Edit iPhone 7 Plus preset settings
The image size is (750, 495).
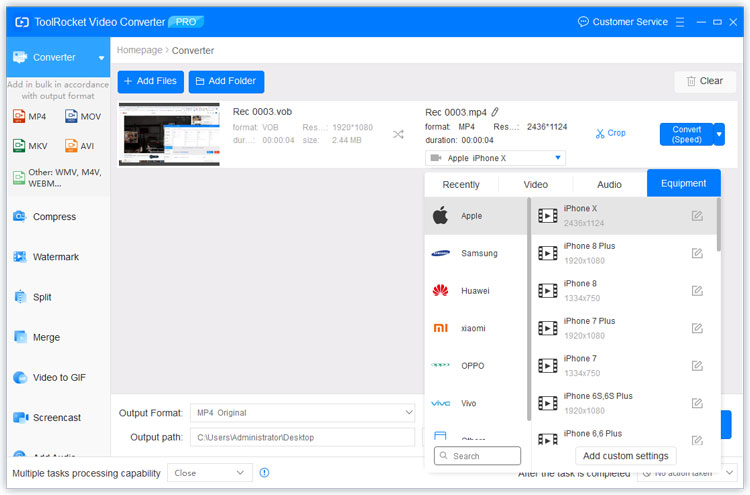pyautogui.click(x=697, y=328)
